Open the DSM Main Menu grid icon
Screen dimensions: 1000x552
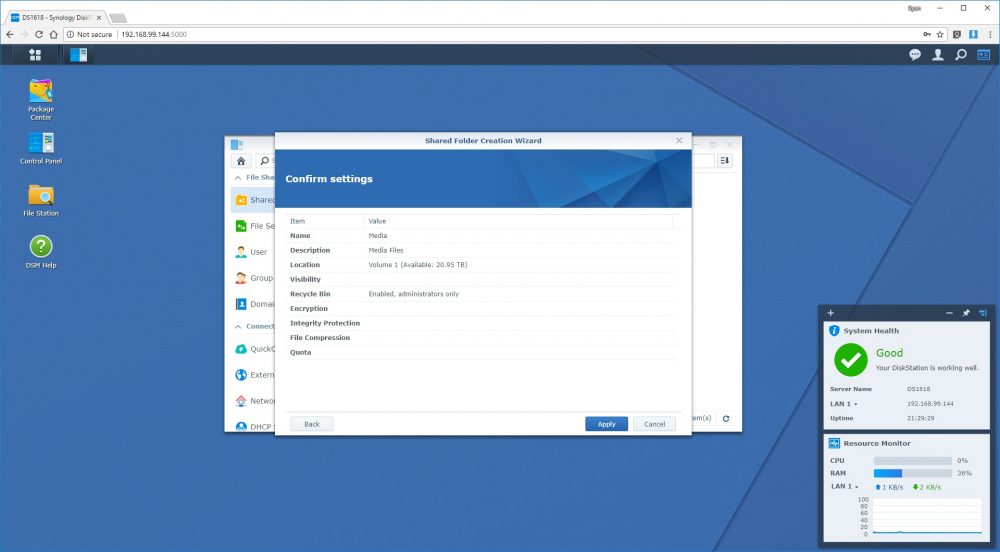coord(35,55)
